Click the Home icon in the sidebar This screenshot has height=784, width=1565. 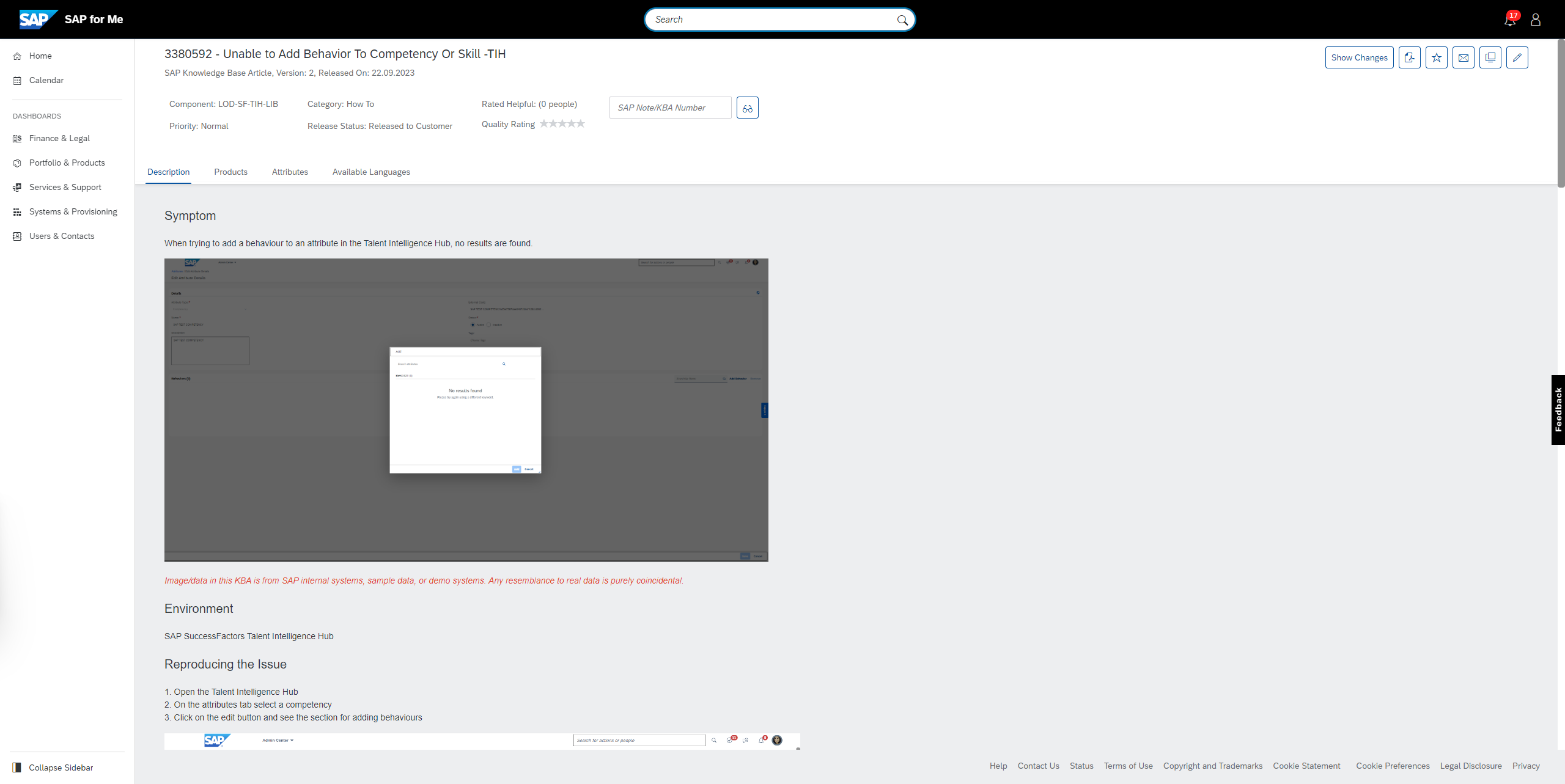(x=17, y=56)
